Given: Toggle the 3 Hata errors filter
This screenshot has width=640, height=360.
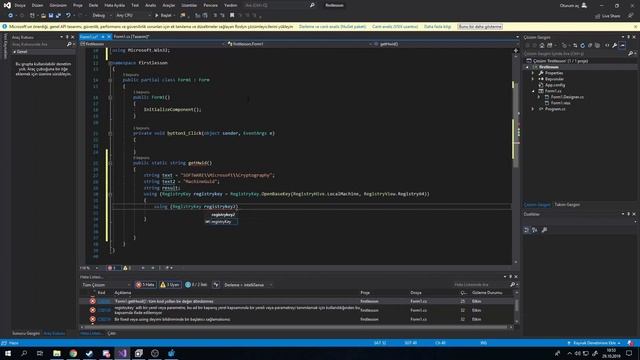Looking at the screenshot, I should tap(146, 284).
